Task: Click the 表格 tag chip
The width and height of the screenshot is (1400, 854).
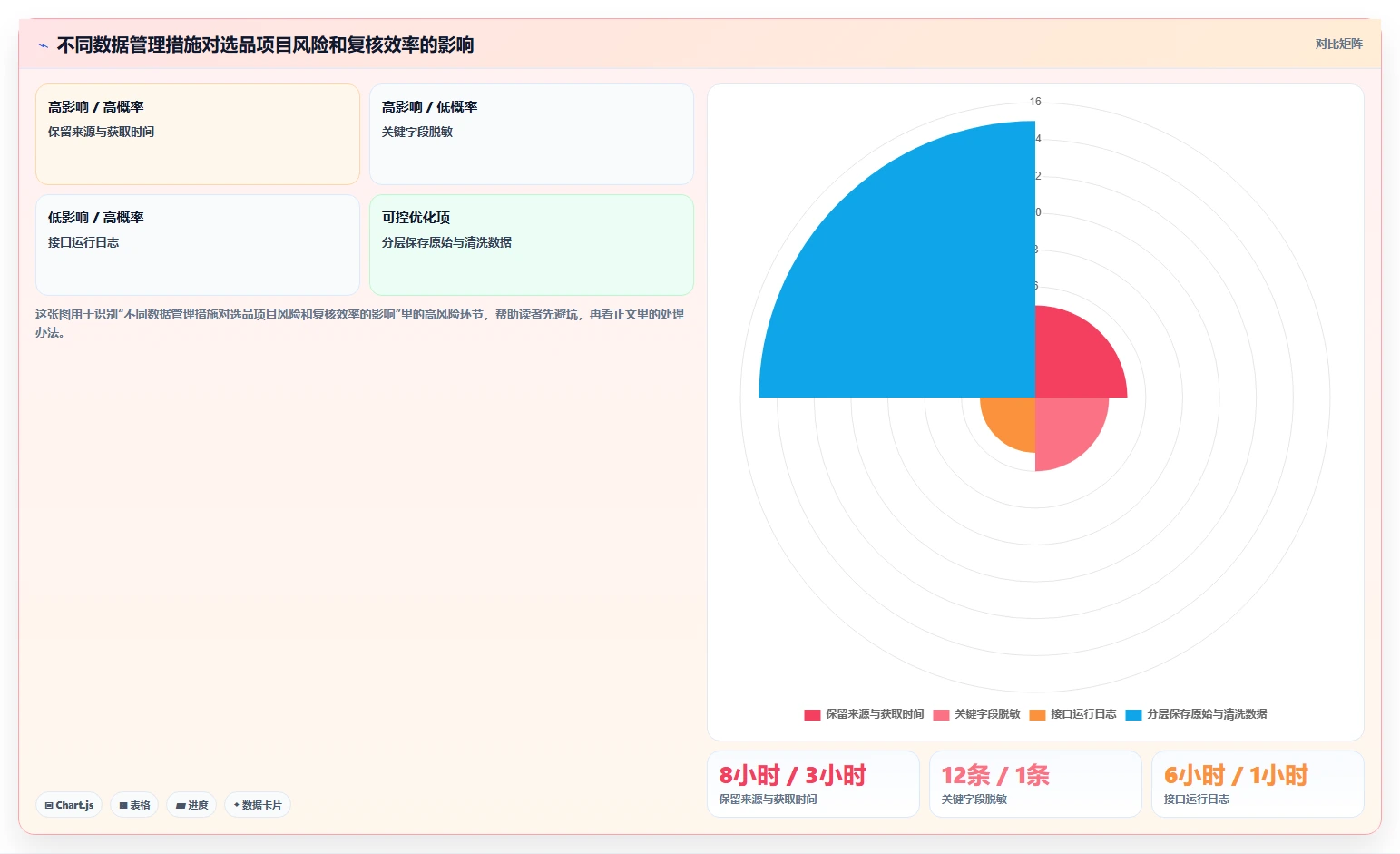Action: [134, 805]
